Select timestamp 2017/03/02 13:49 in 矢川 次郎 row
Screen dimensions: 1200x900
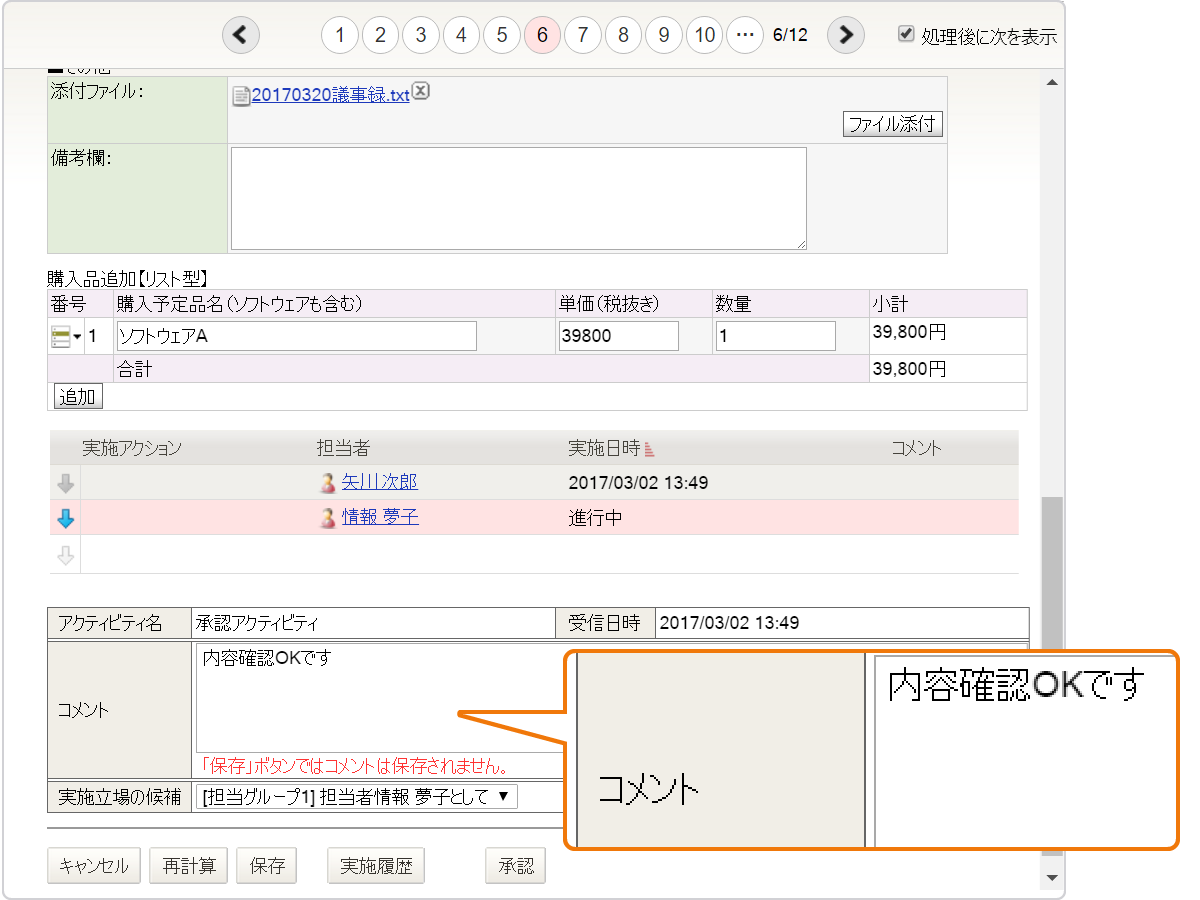638,483
